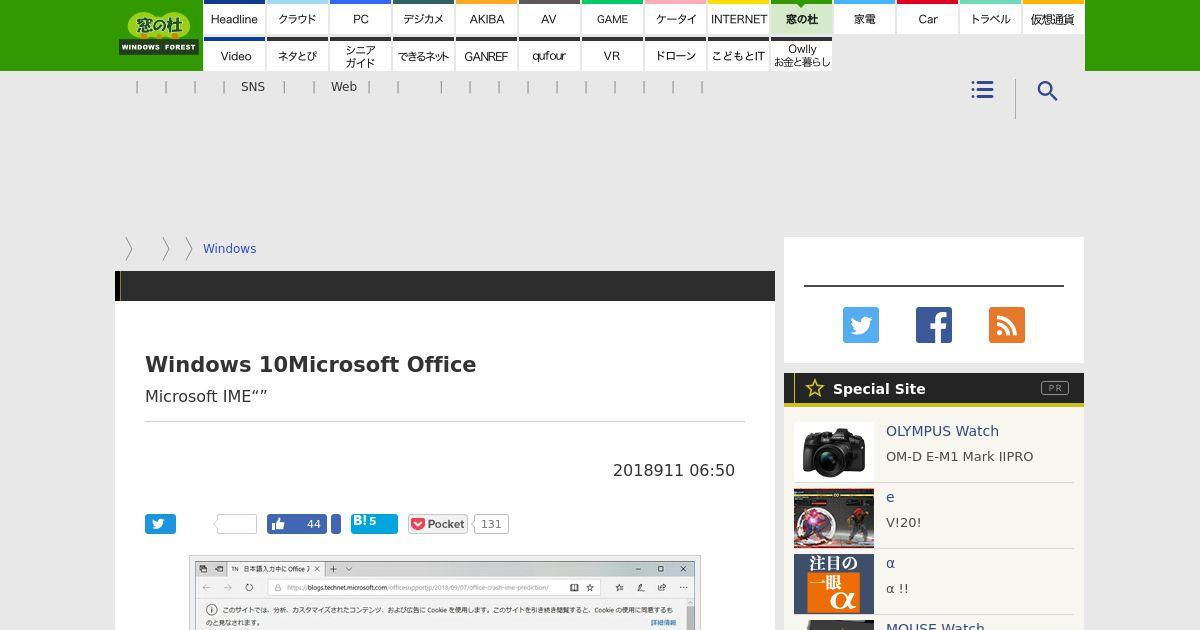Screen dimensions: 1200x630
Task: Open the Owlly お金と暮らし tab
Action: click(801, 55)
